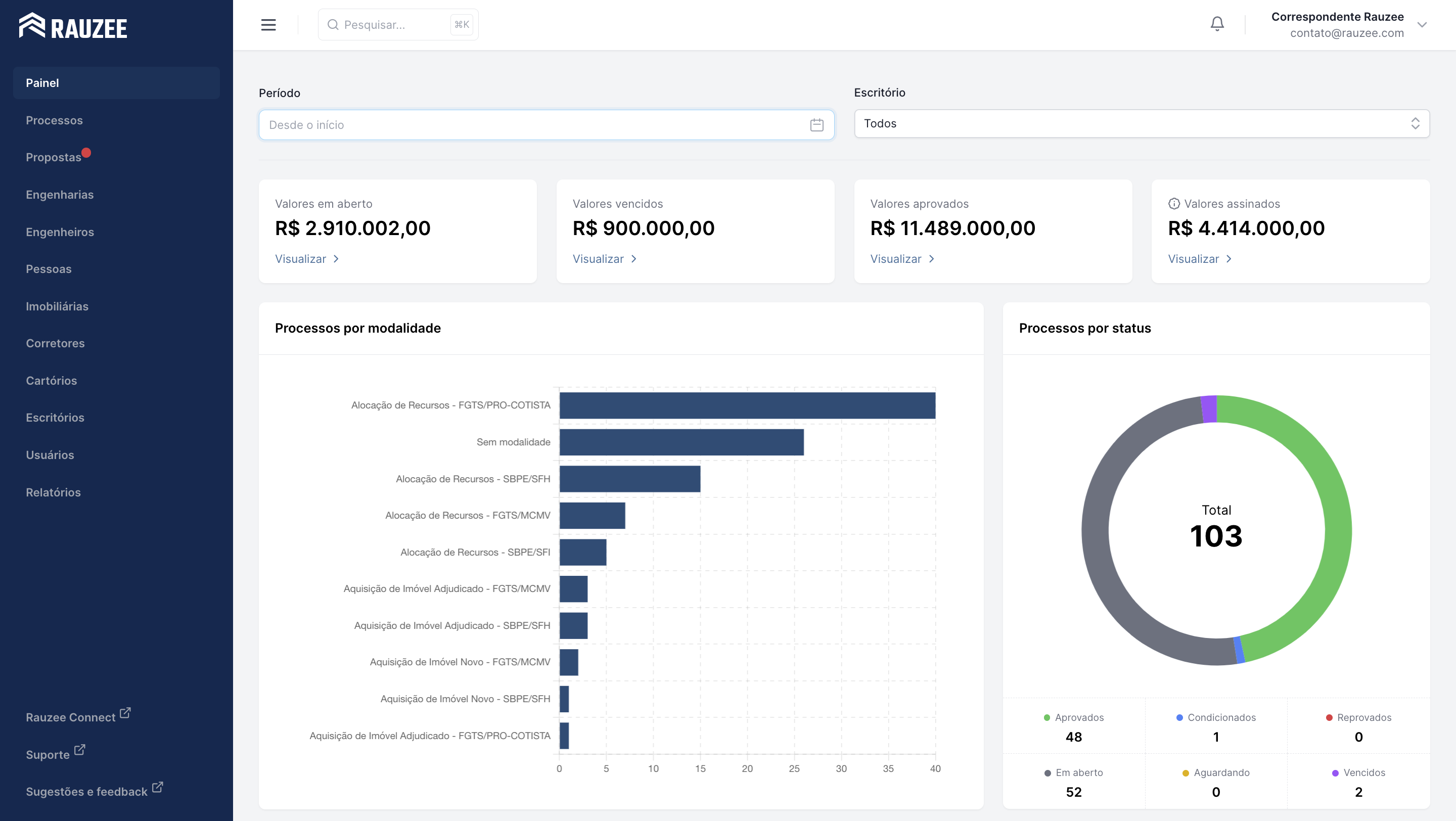Visualizar Valores em aberto
The image size is (1456, 821).
307,259
